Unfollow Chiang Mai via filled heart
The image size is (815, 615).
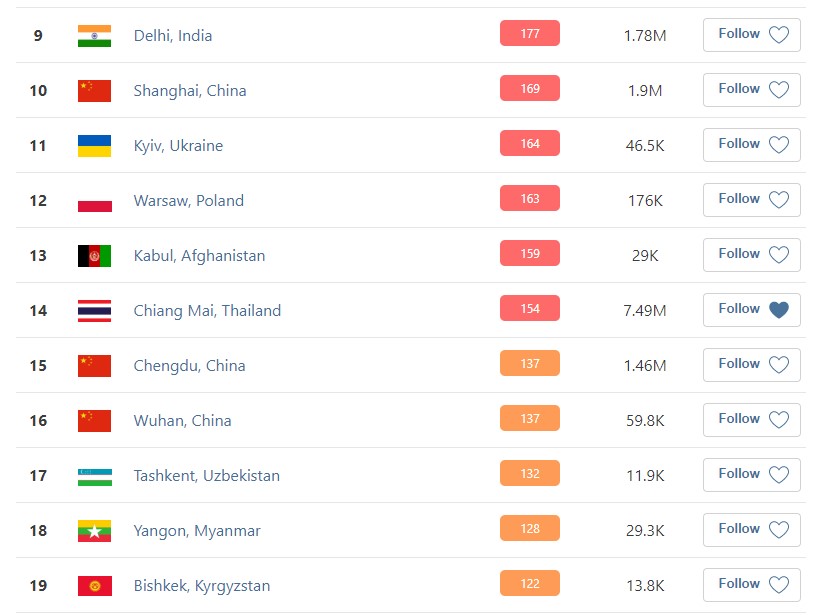779,310
